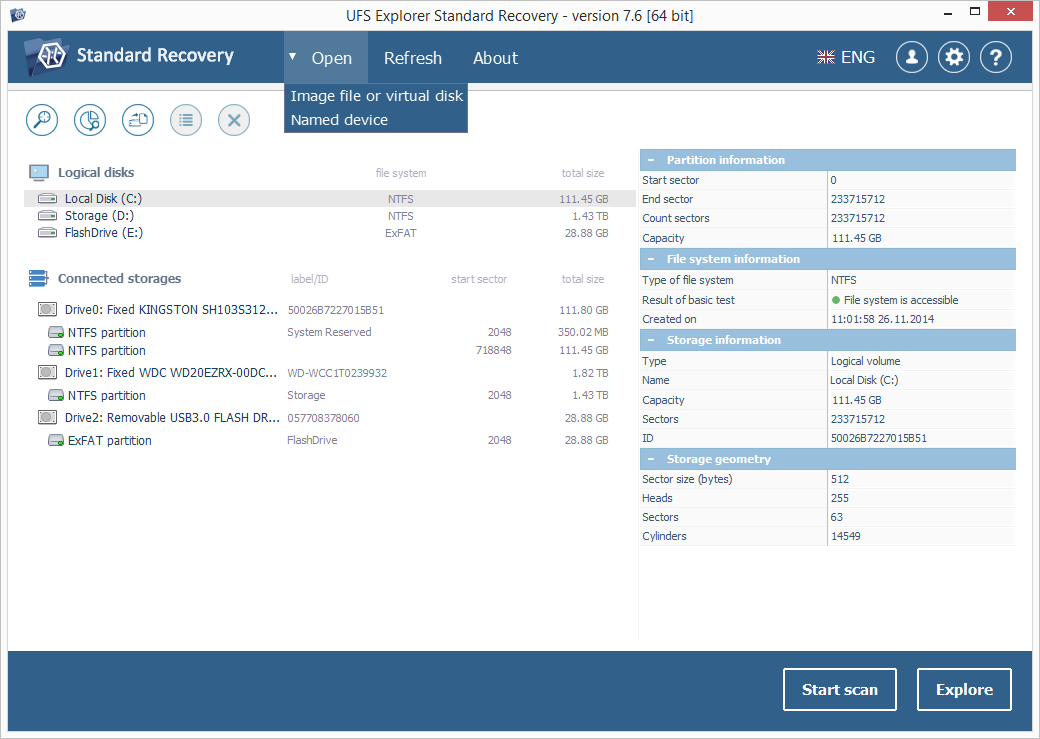Click the list view toolbar icon
Image resolution: width=1040 pixels, height=739 pixels.
[186, 120]
